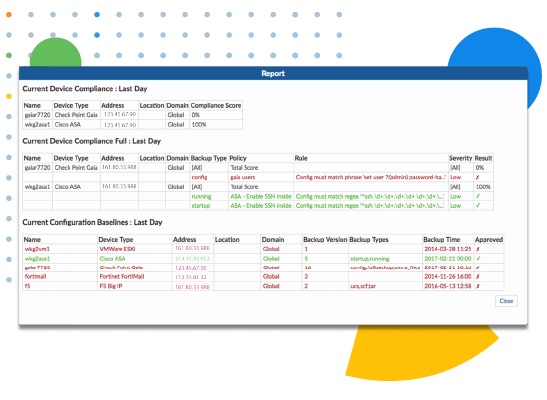Click the green check result for running backup
This screenshot has height=400, width=547.
478,196
